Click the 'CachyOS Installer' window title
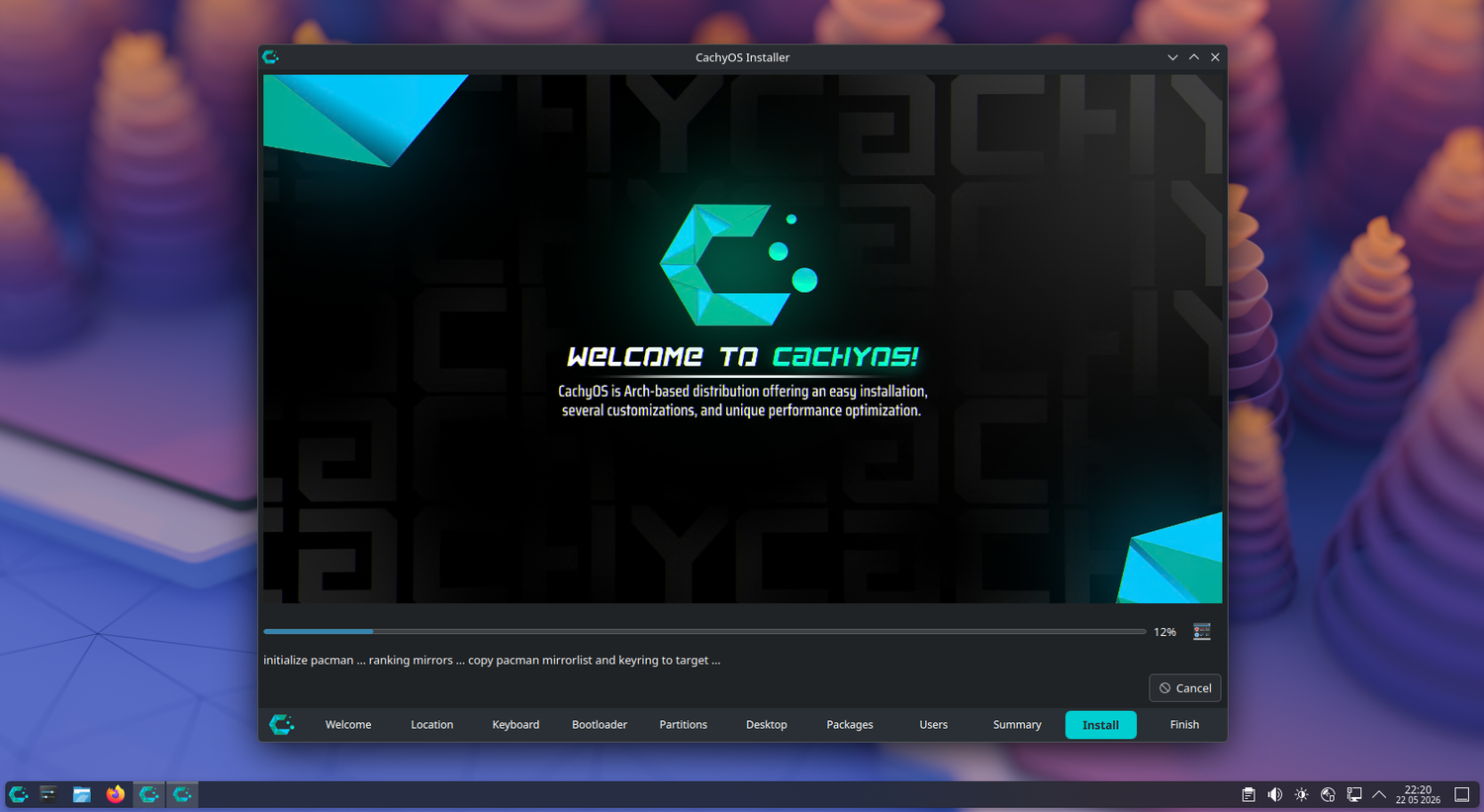 (742, 57)
